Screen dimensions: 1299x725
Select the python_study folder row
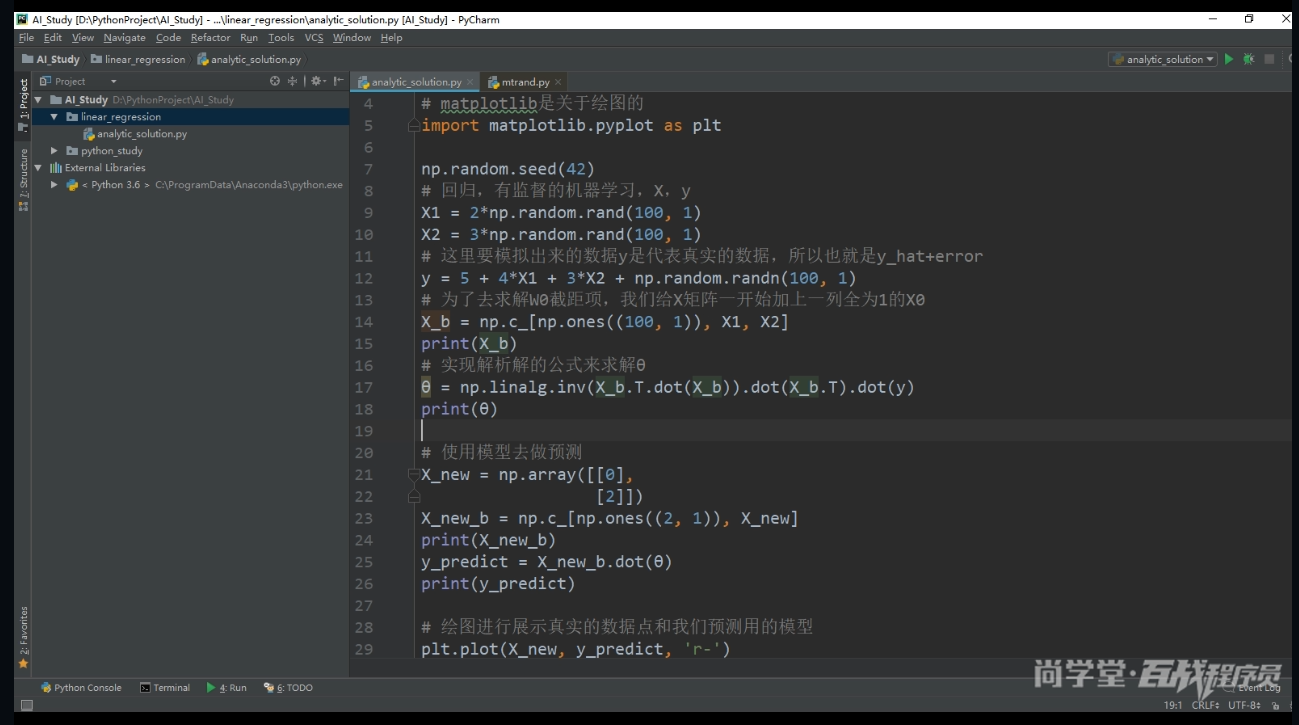(190, 151)
